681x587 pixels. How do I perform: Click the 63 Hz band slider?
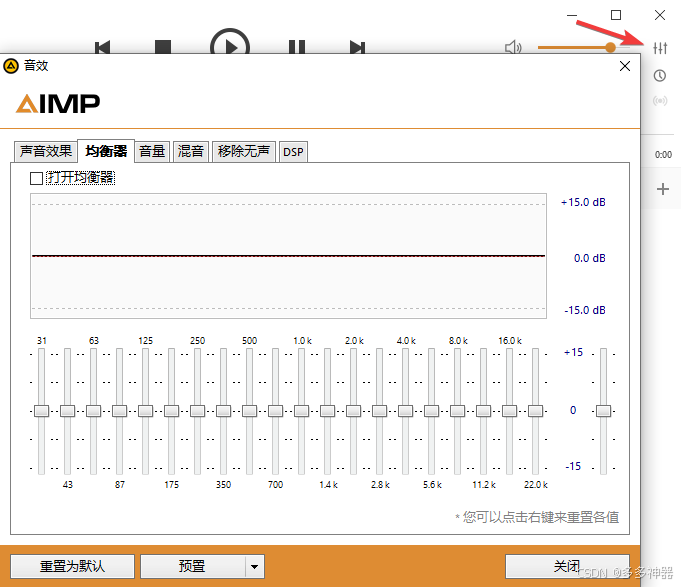(x=93, y=411)
